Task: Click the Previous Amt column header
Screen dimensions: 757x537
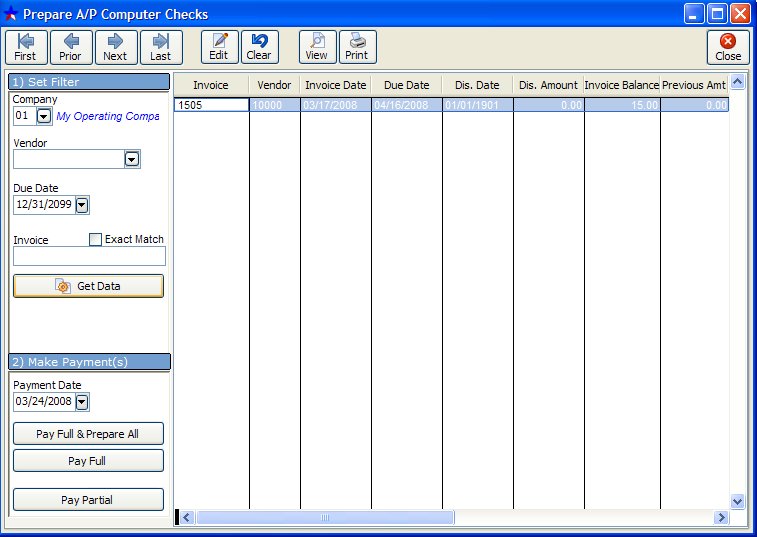Action: coord(694,85)
